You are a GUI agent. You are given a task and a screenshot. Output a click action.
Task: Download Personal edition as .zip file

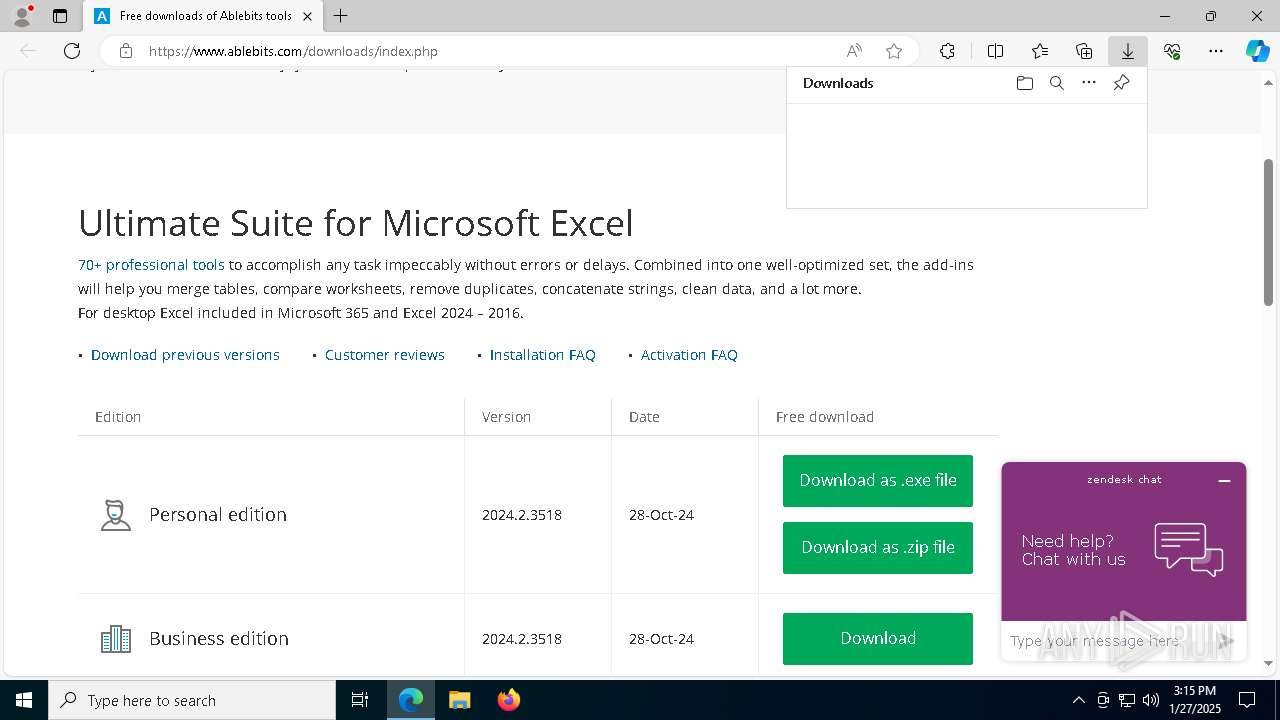click(878, 548)
